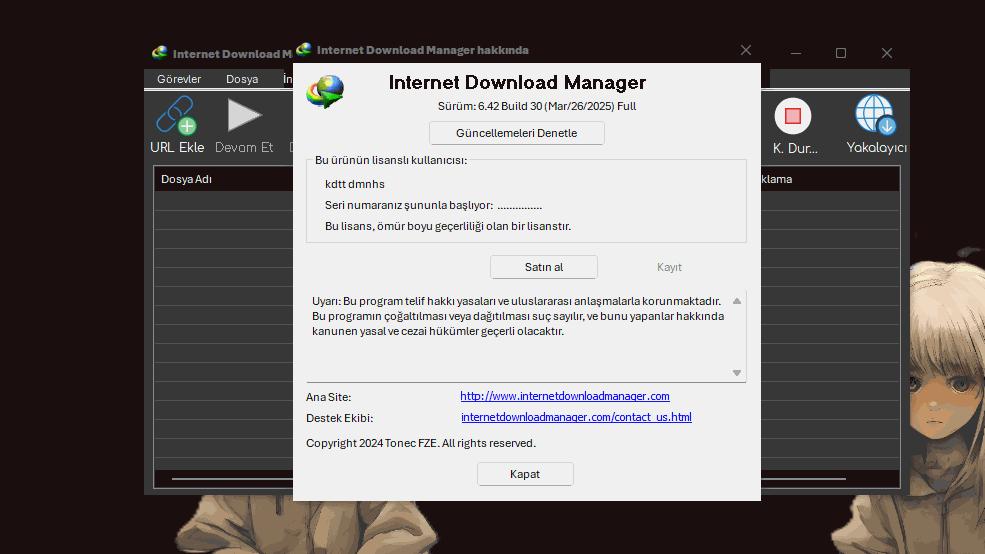Click the 'Internet Download Manager' dialog heading
The width and height of the screenshot is (985, 554).
coord(517,82)
